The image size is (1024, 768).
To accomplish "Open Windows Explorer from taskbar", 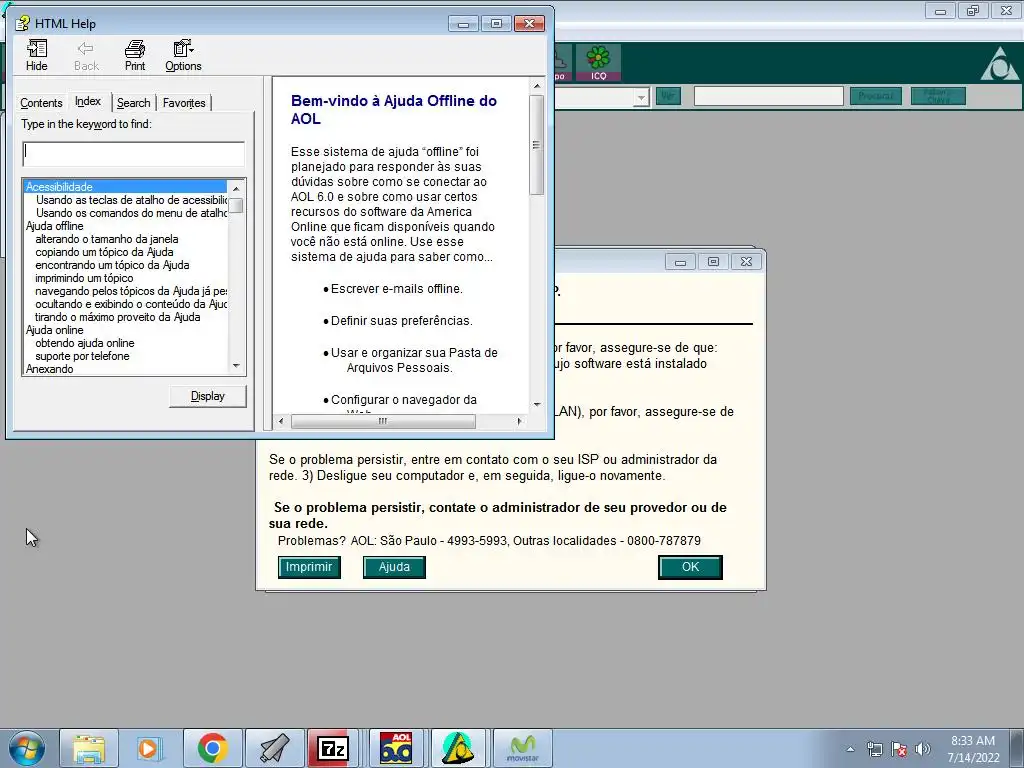I will (89, 748).
